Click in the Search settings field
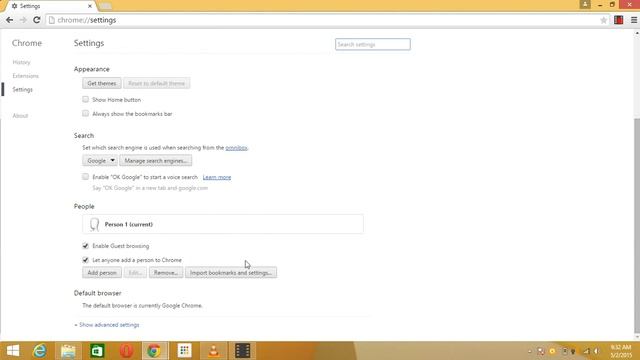The image size is (640, 360). point(373,44)
